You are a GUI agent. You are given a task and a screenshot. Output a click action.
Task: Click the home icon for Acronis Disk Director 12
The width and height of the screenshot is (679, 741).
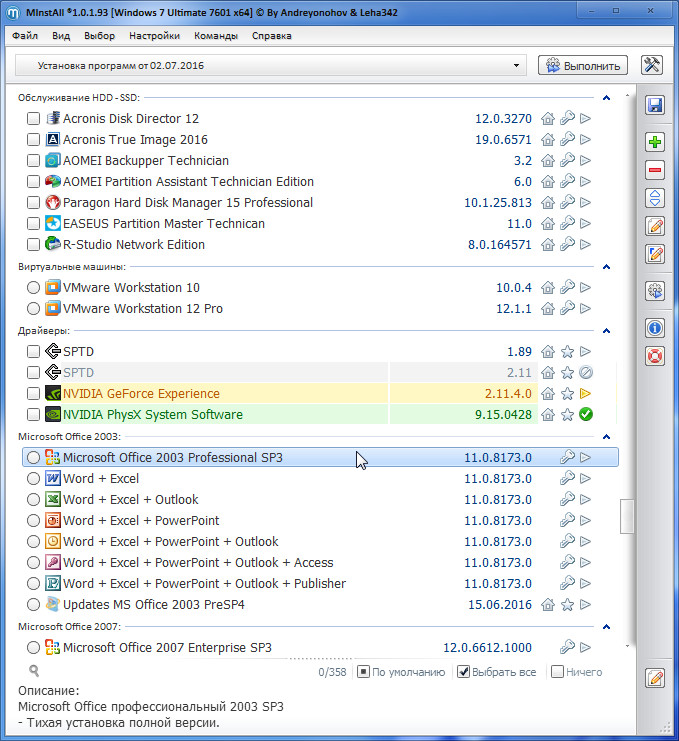coord(548,118)
